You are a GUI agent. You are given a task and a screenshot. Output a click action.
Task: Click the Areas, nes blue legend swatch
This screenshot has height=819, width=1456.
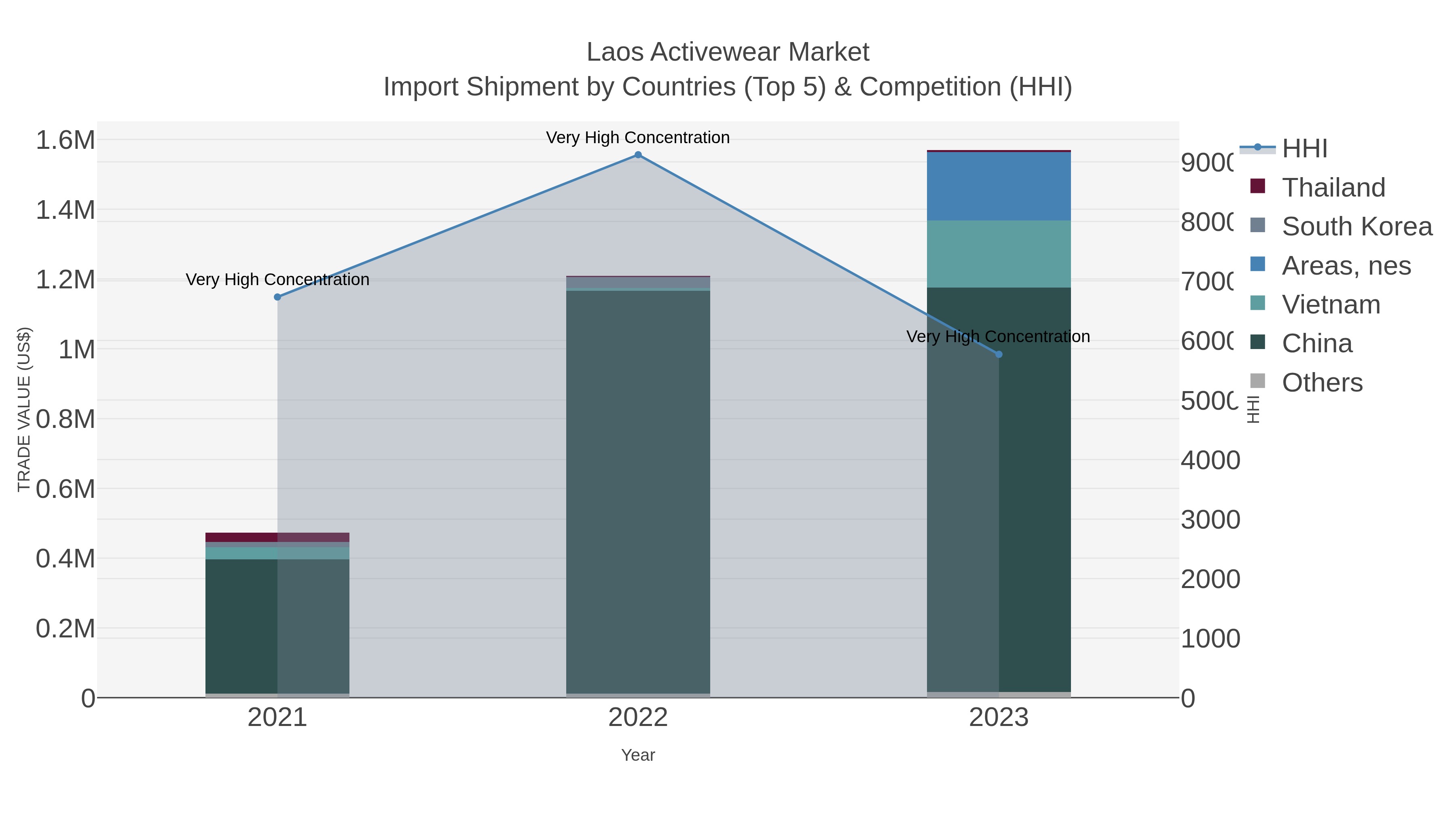click(x=1257, y=264)
